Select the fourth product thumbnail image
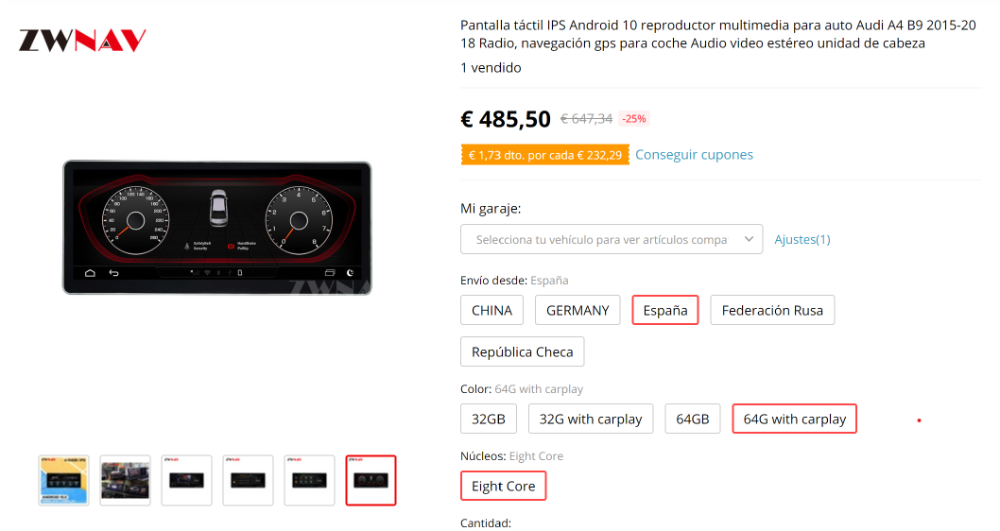Screen dimensions: 1000x531 (248, 480)
